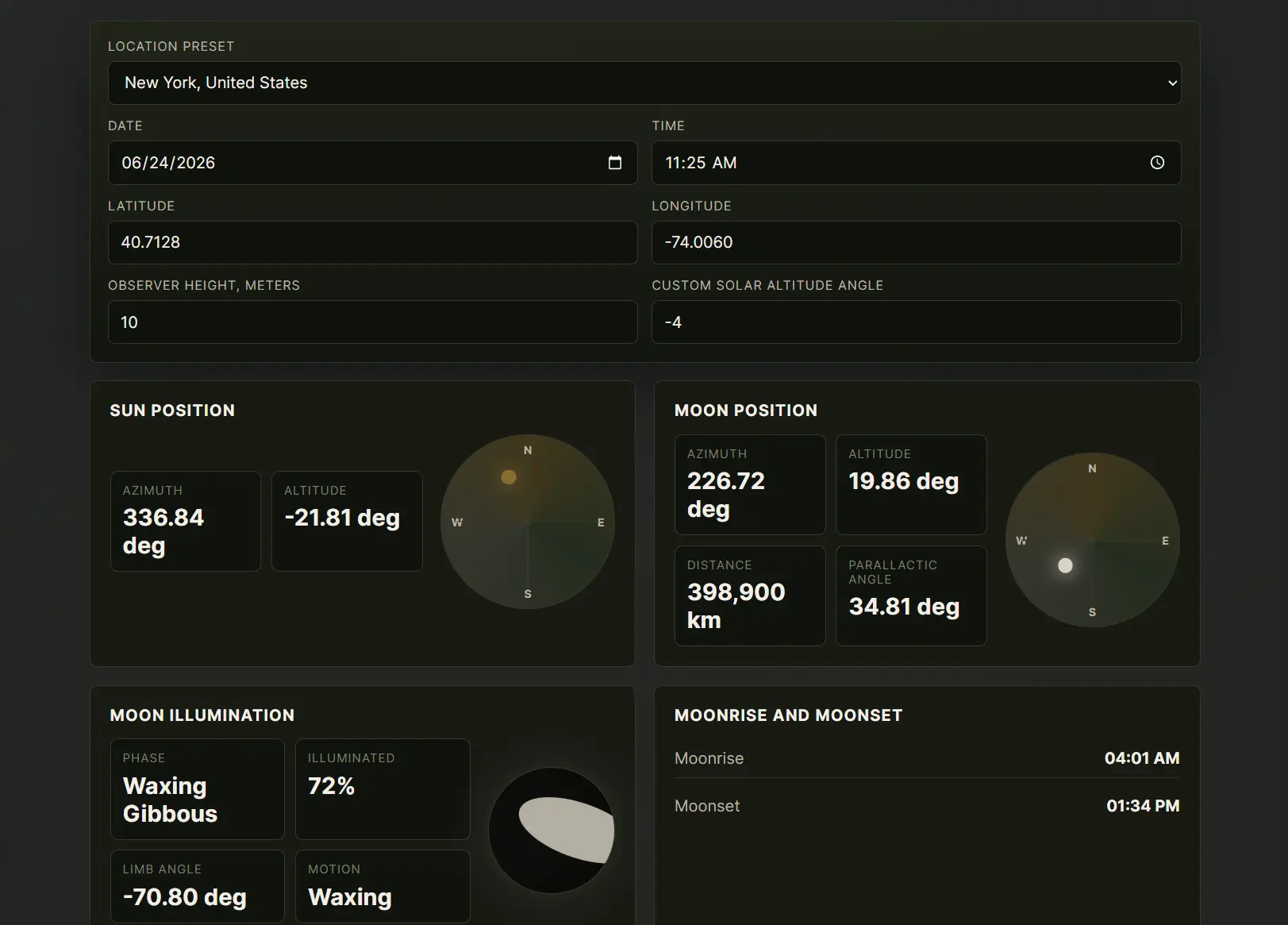The width and height of the screenshot is (1288, 925).
Task: Select the illuminated value 72%
Action: [331, 786]
